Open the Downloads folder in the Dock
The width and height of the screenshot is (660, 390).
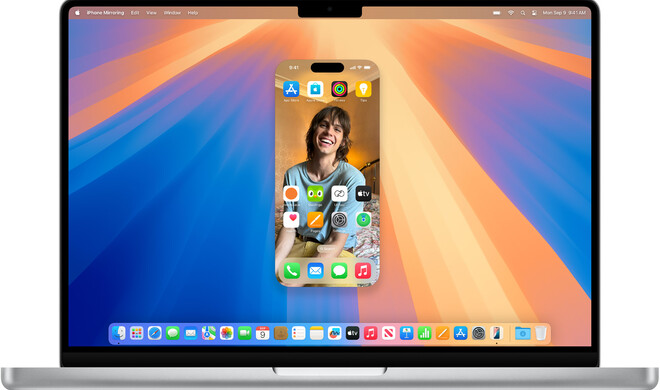[x=522, y=333]
